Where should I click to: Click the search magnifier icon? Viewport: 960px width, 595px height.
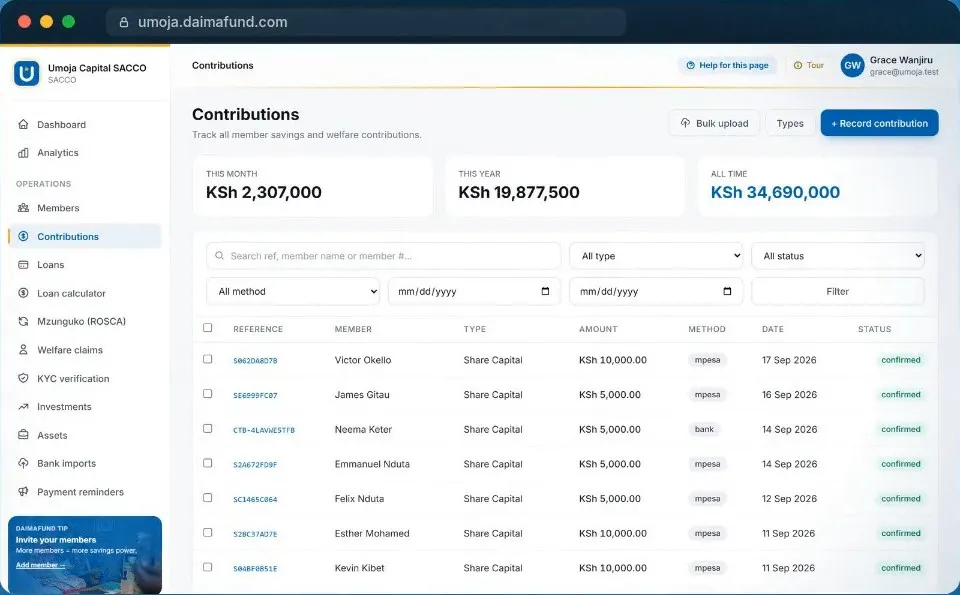[x=219, y=256]
